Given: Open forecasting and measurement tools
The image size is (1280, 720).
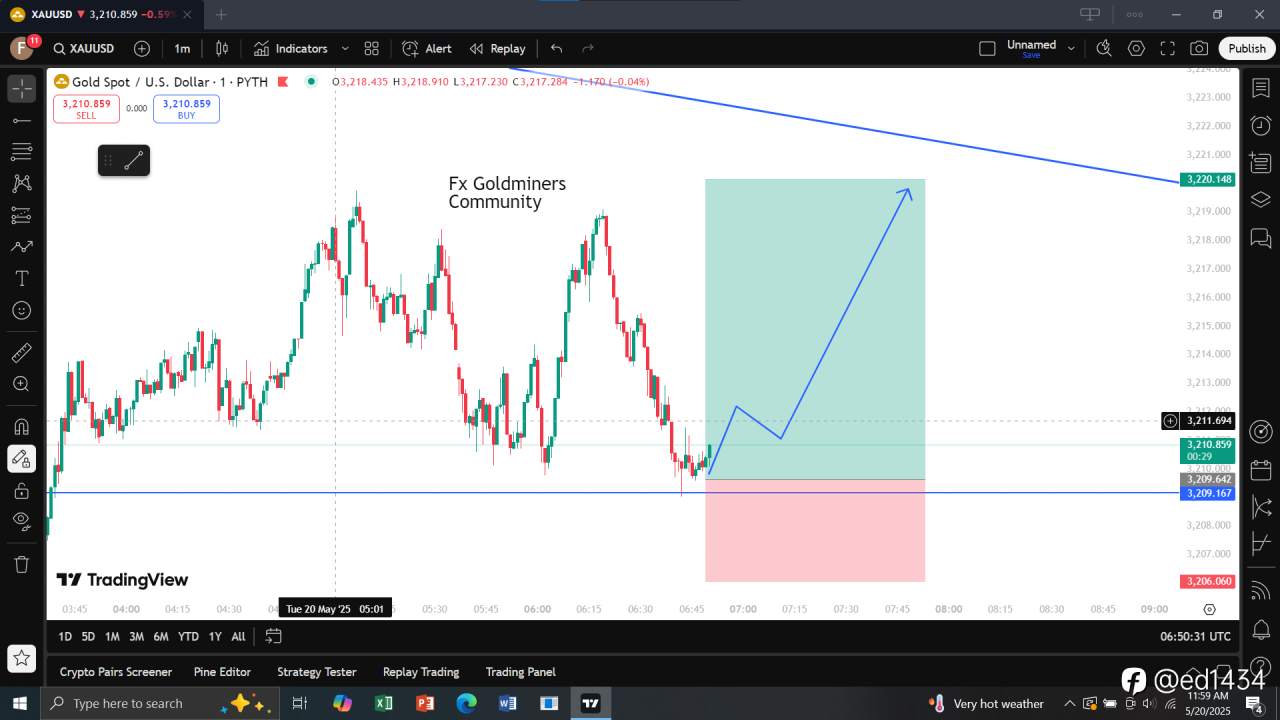Looking at the screenshot, I should tap(22, 215).
